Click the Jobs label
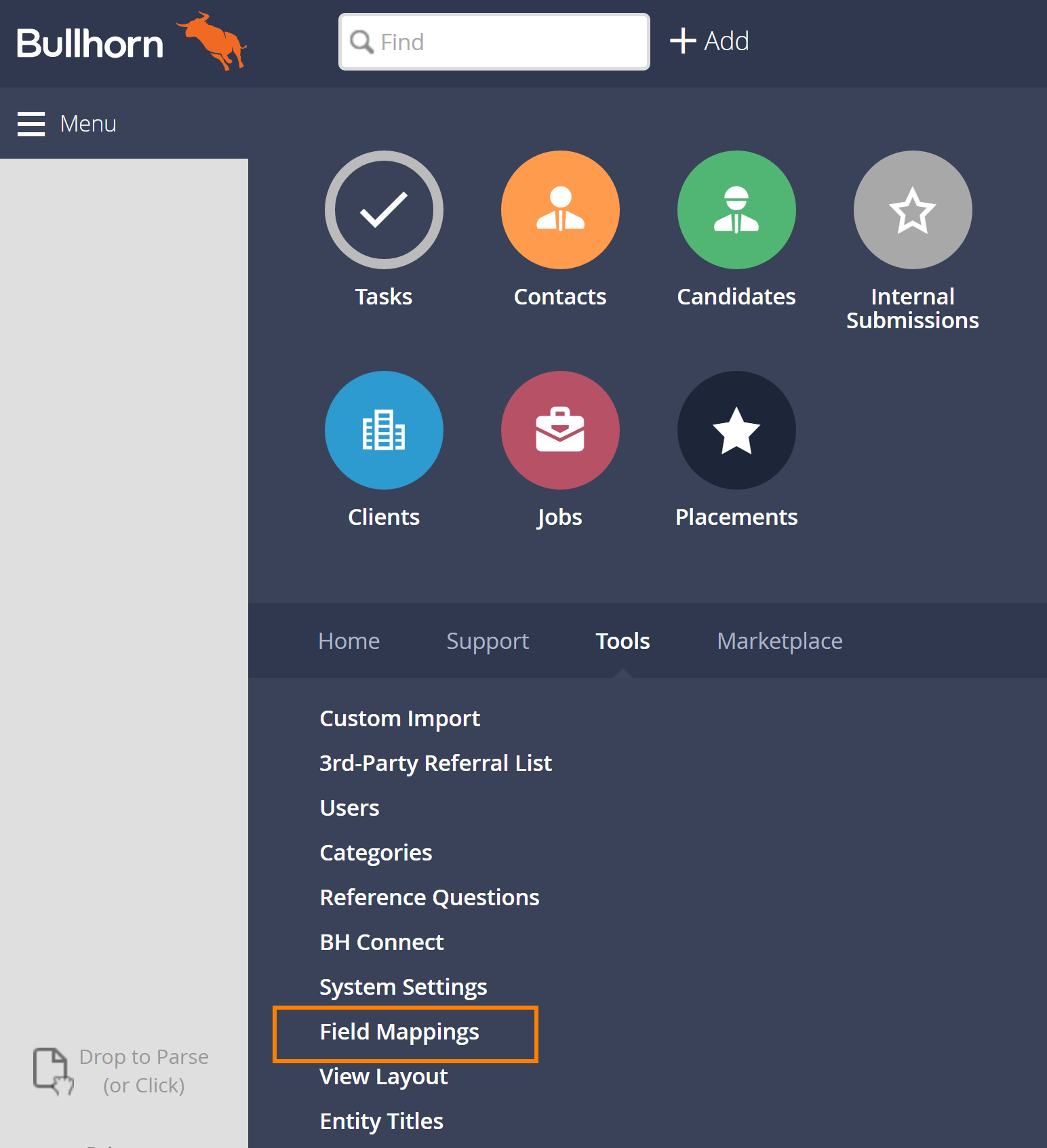1047x1148 pixels. pyautogui.click(x=560, y=518)
